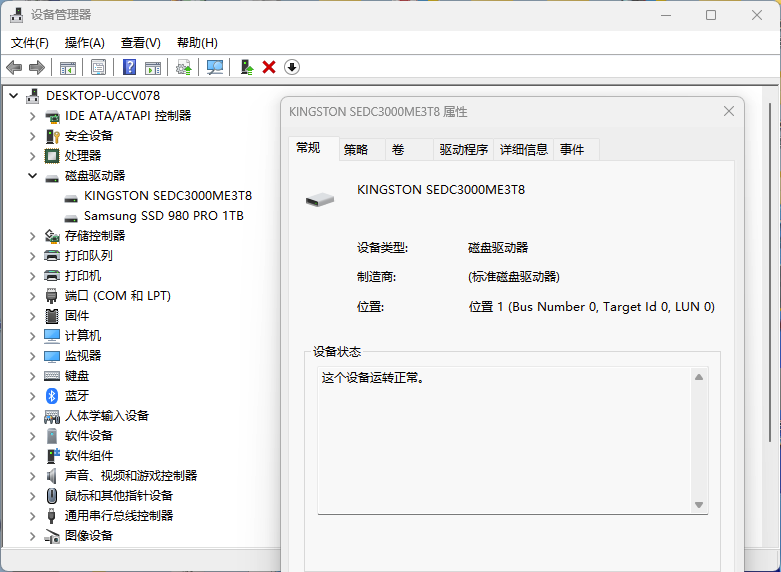Select the 常规 tab

point(314,148)
